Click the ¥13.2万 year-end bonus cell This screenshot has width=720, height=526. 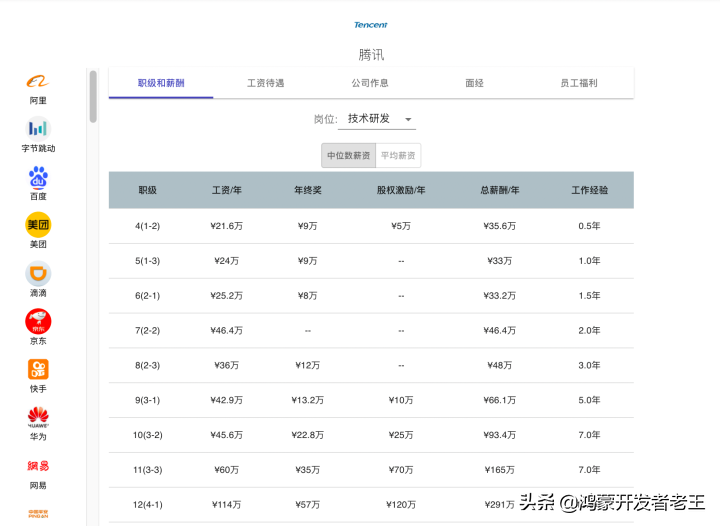click(x=308, y=400)
